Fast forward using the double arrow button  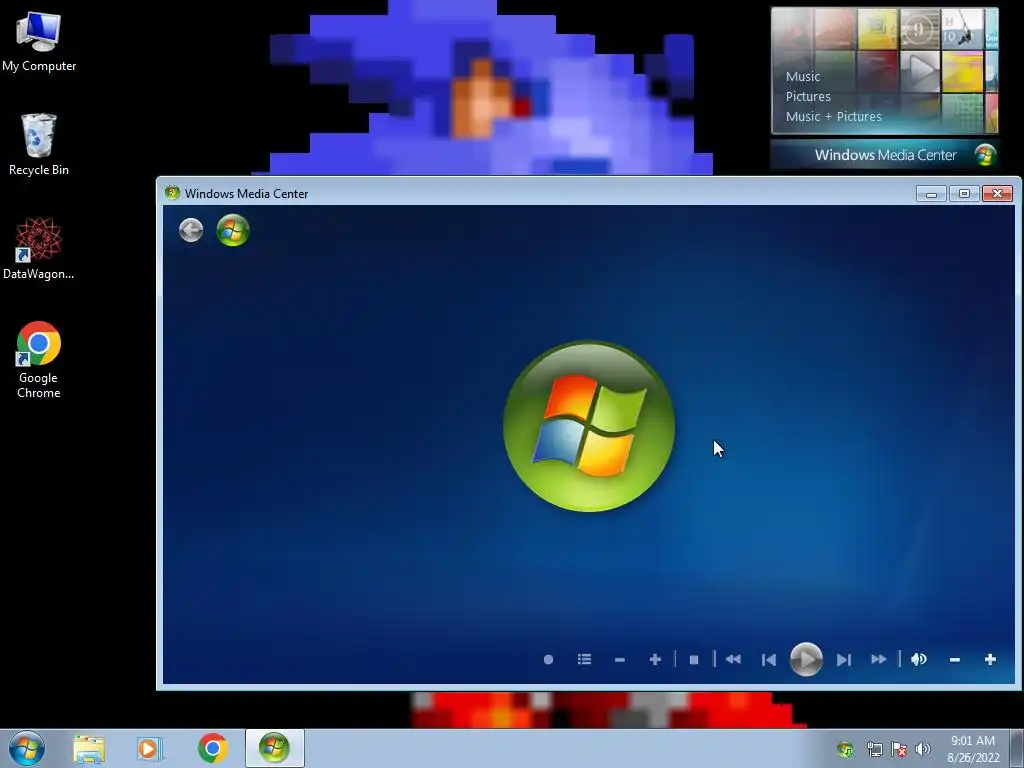coord(879,660)
